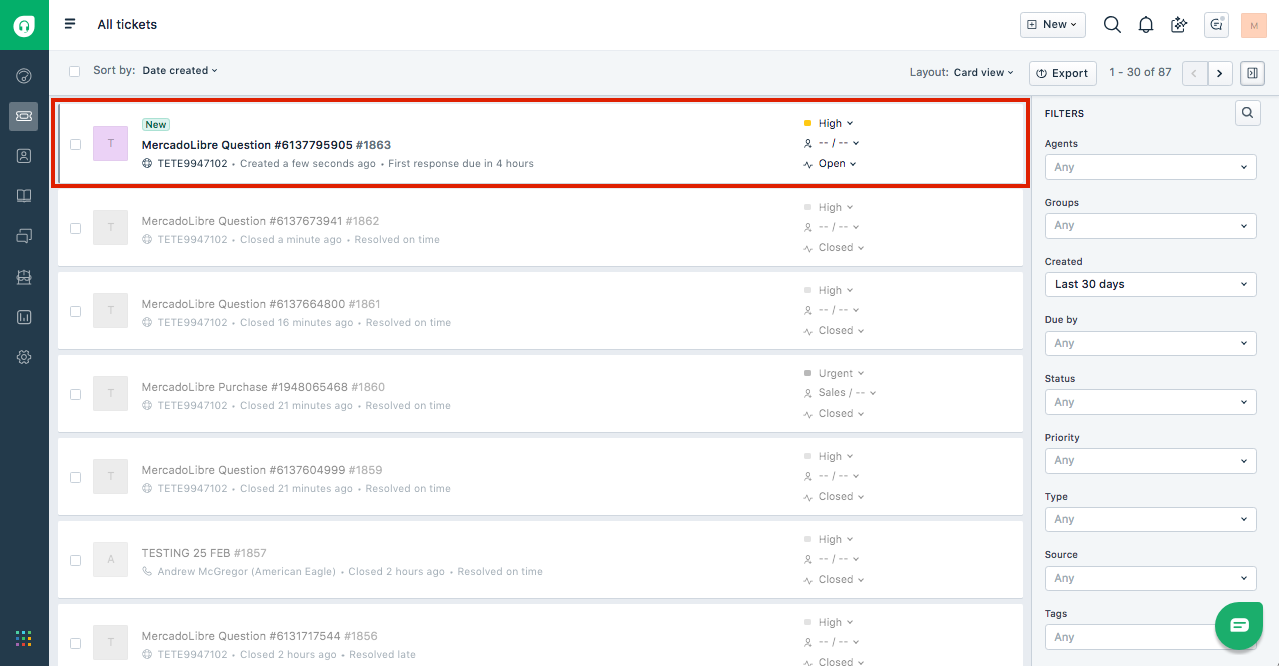The image size is (1279, 666).
Task: Open Sort by Date created dropdown
Action: pos(180,71)
